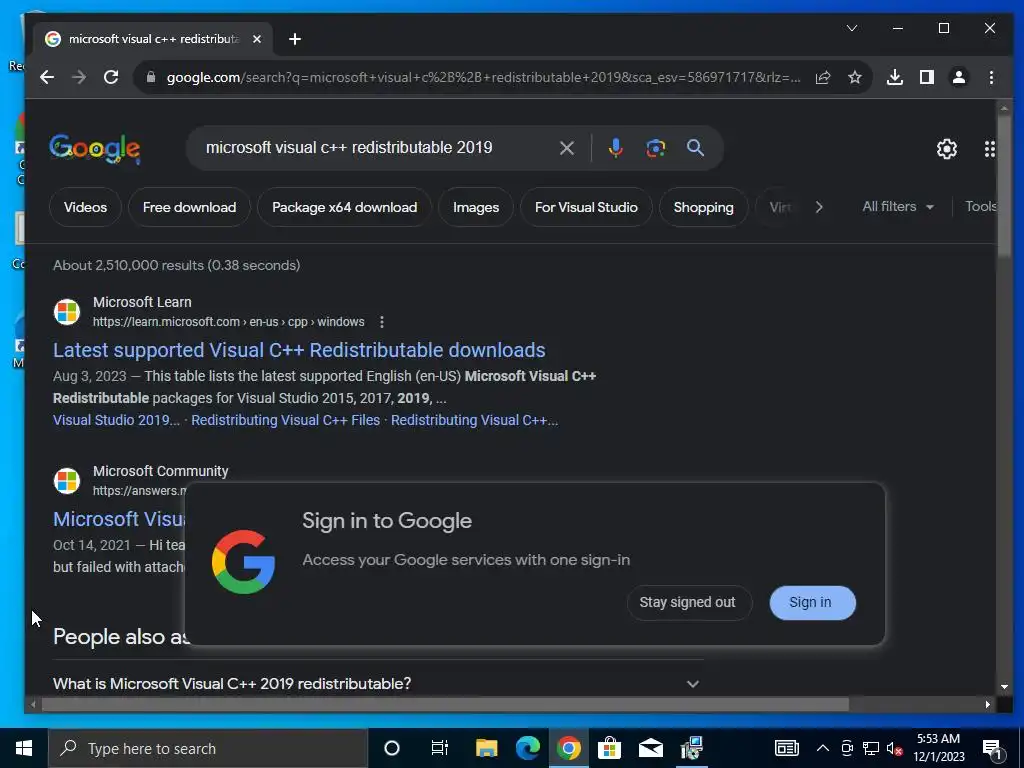Click the vertical scrollbar down arrow

tap(1004, 687)
